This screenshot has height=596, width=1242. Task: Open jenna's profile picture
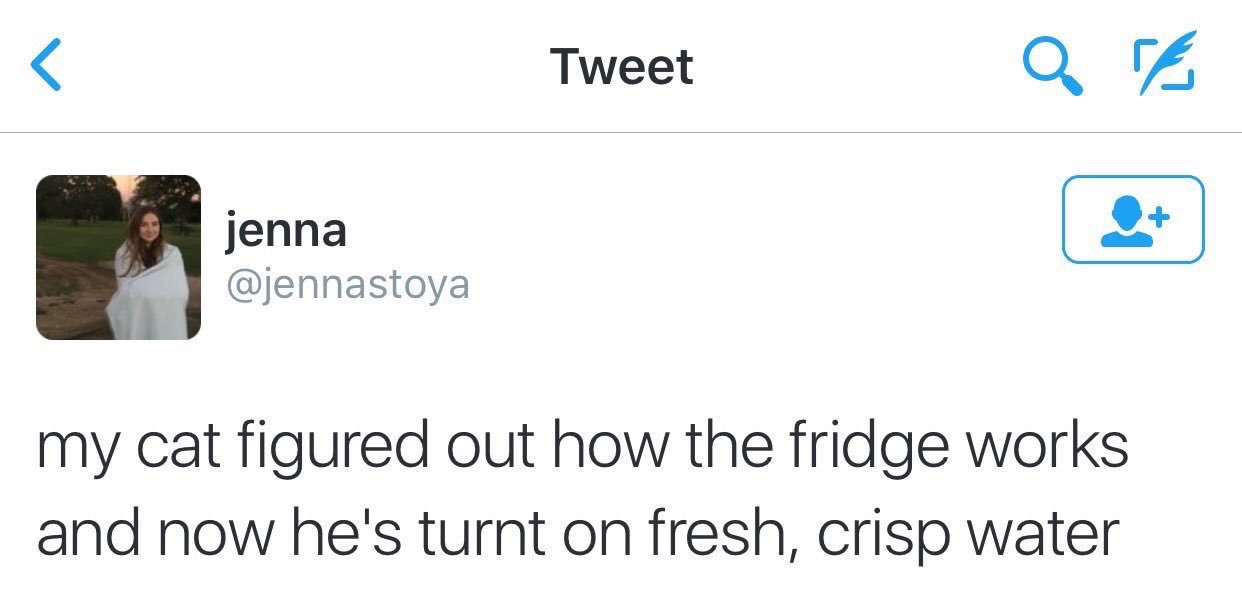click(119, 257)
